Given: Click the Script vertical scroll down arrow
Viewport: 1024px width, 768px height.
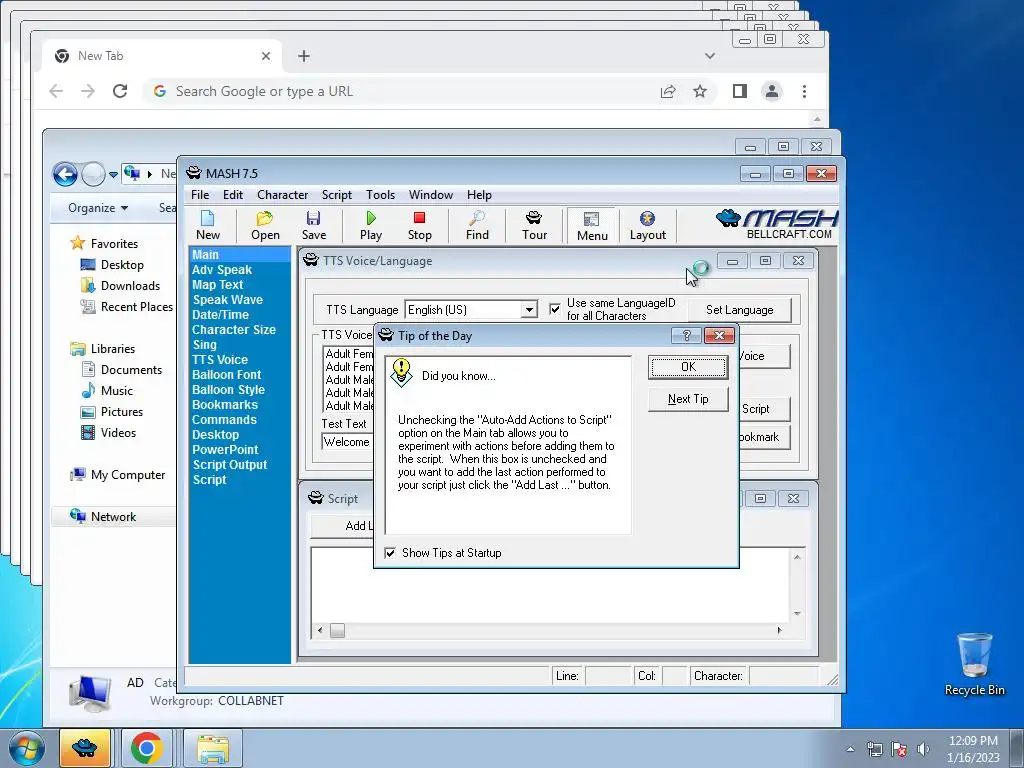Looking at the screenshot, I should point(797,613).
